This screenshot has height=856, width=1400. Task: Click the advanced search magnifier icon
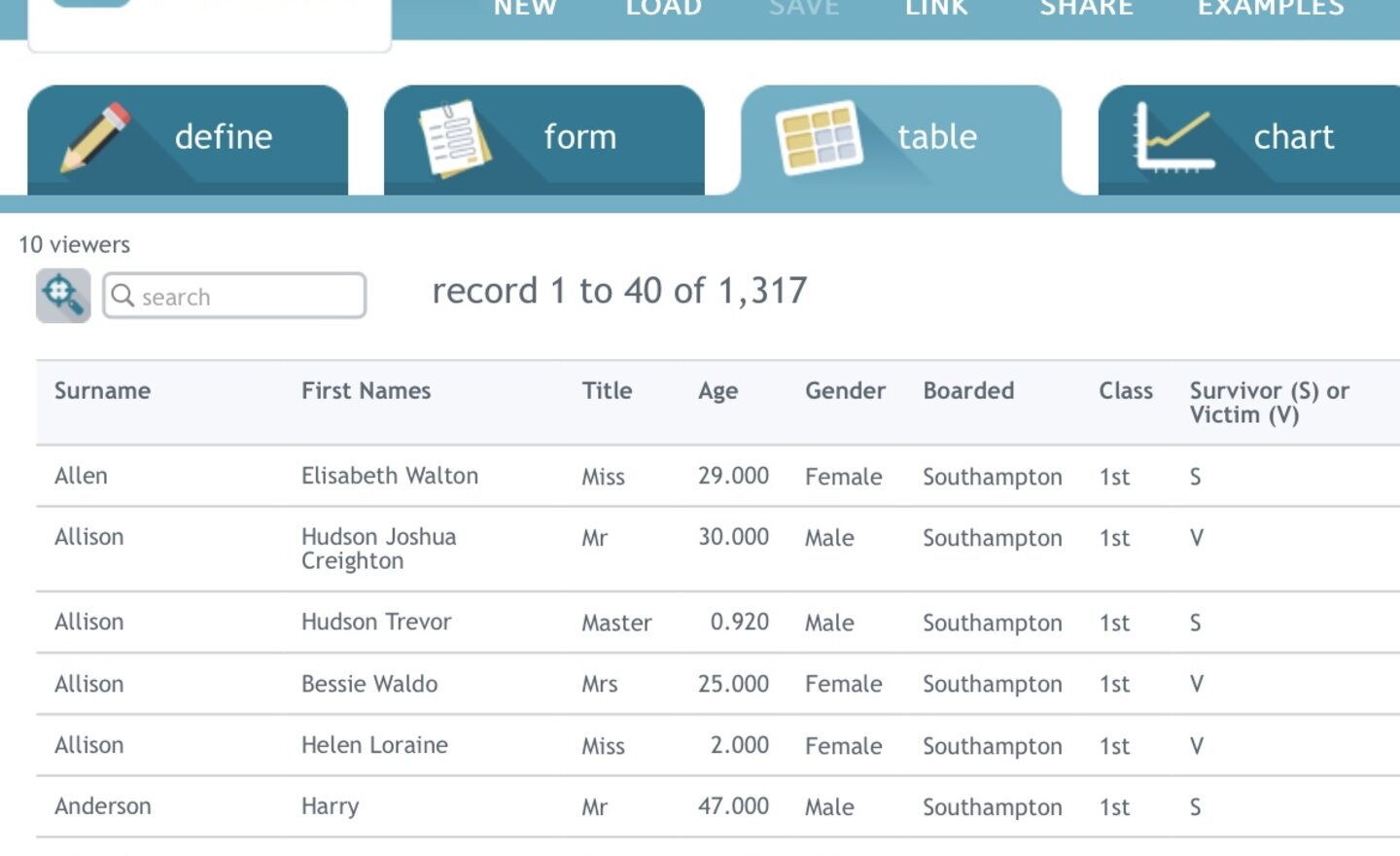(63, 296)
